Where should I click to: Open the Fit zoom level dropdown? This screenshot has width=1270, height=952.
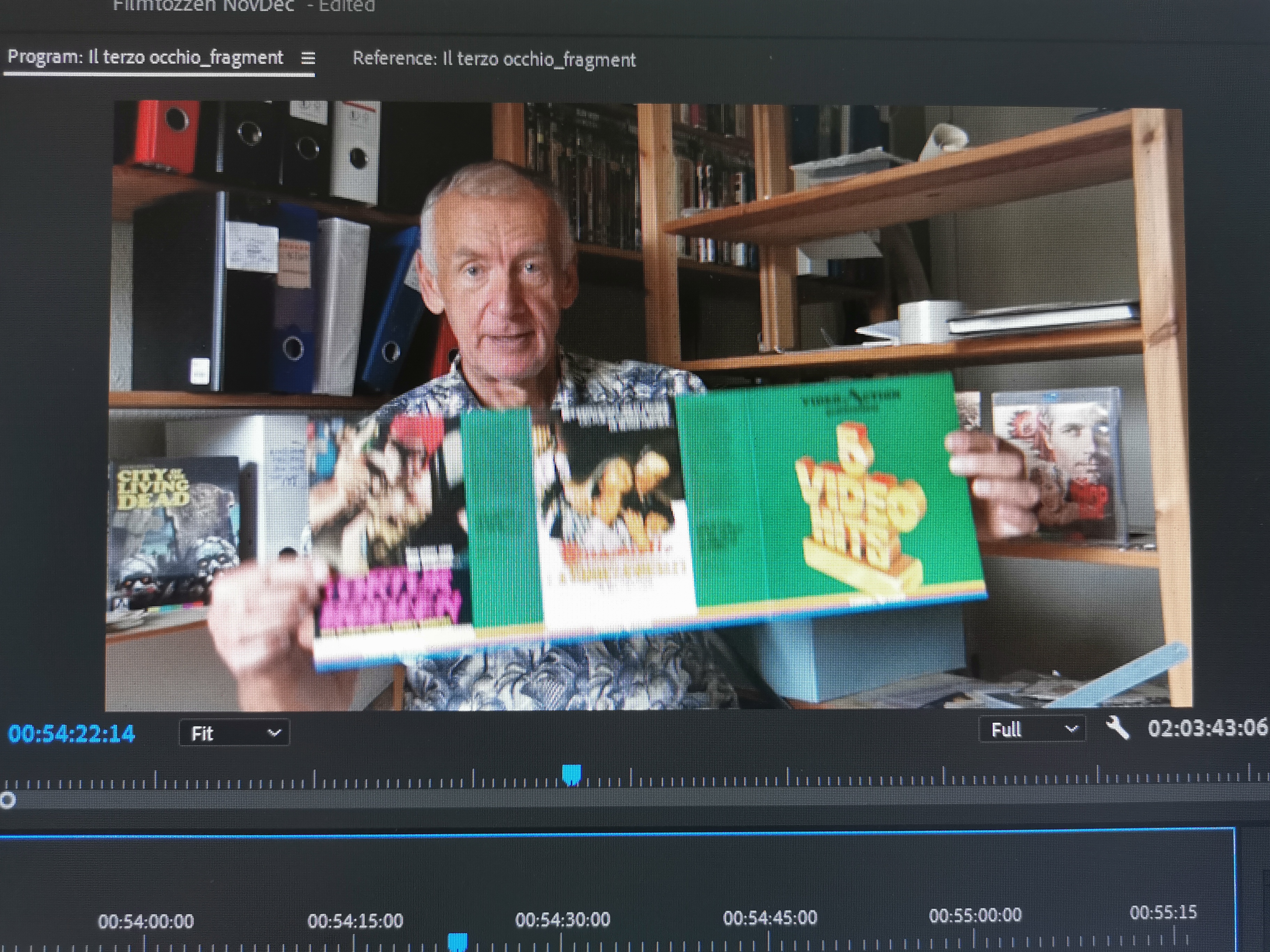(234, 733)
